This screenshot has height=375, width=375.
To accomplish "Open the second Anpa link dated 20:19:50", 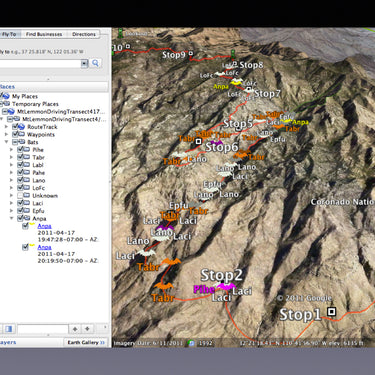I will coord(44,247).
